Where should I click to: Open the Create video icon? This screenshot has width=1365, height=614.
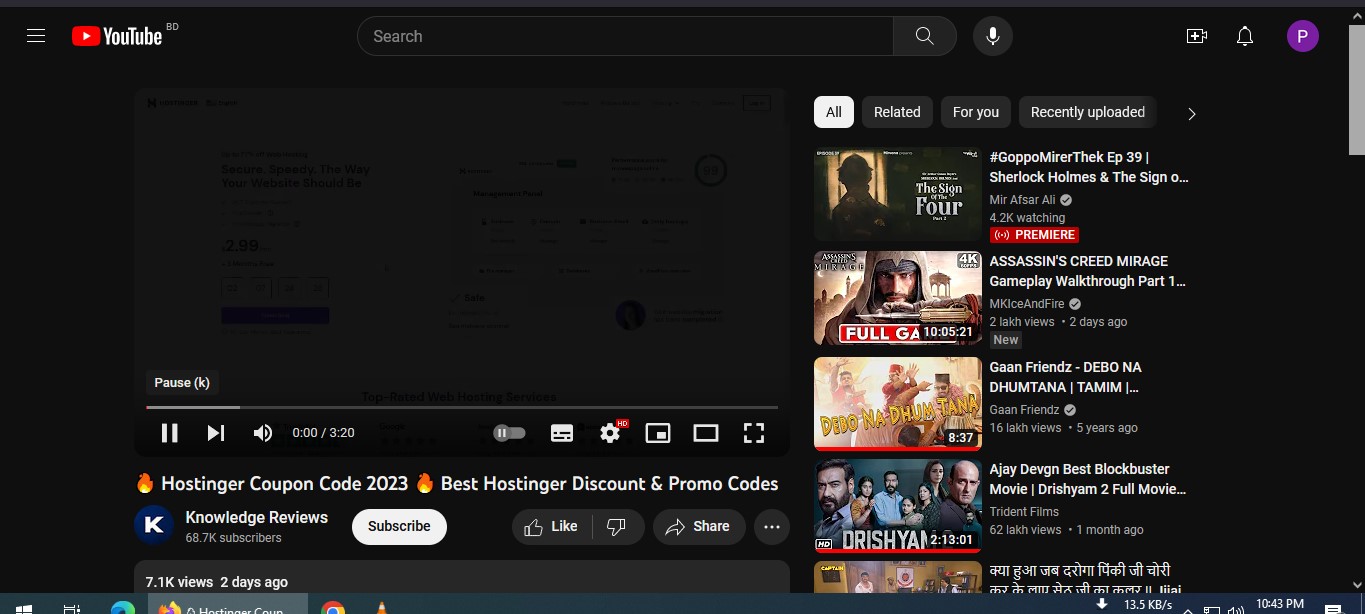1197,36
